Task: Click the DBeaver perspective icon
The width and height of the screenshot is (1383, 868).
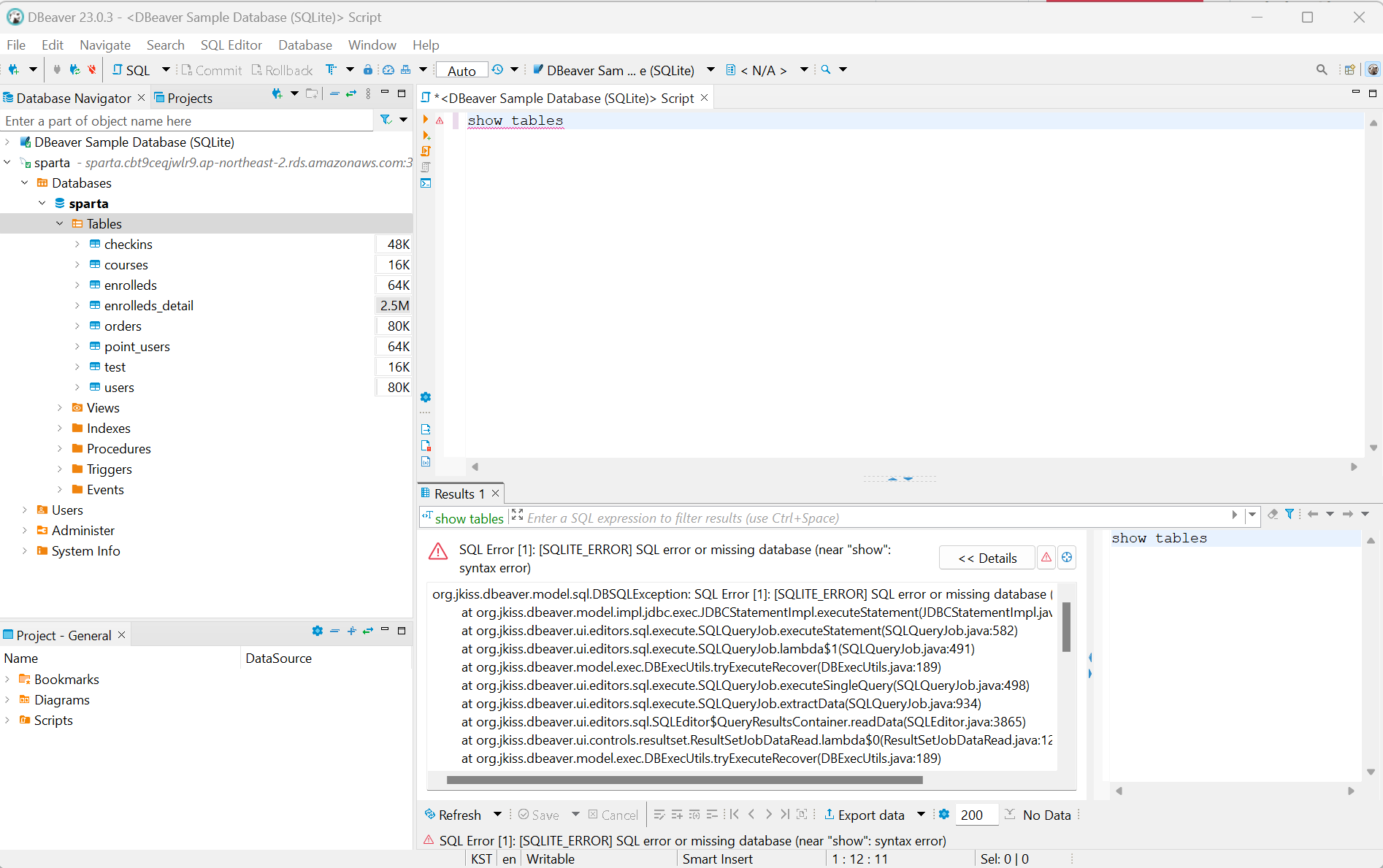Action: [1373, 70]
